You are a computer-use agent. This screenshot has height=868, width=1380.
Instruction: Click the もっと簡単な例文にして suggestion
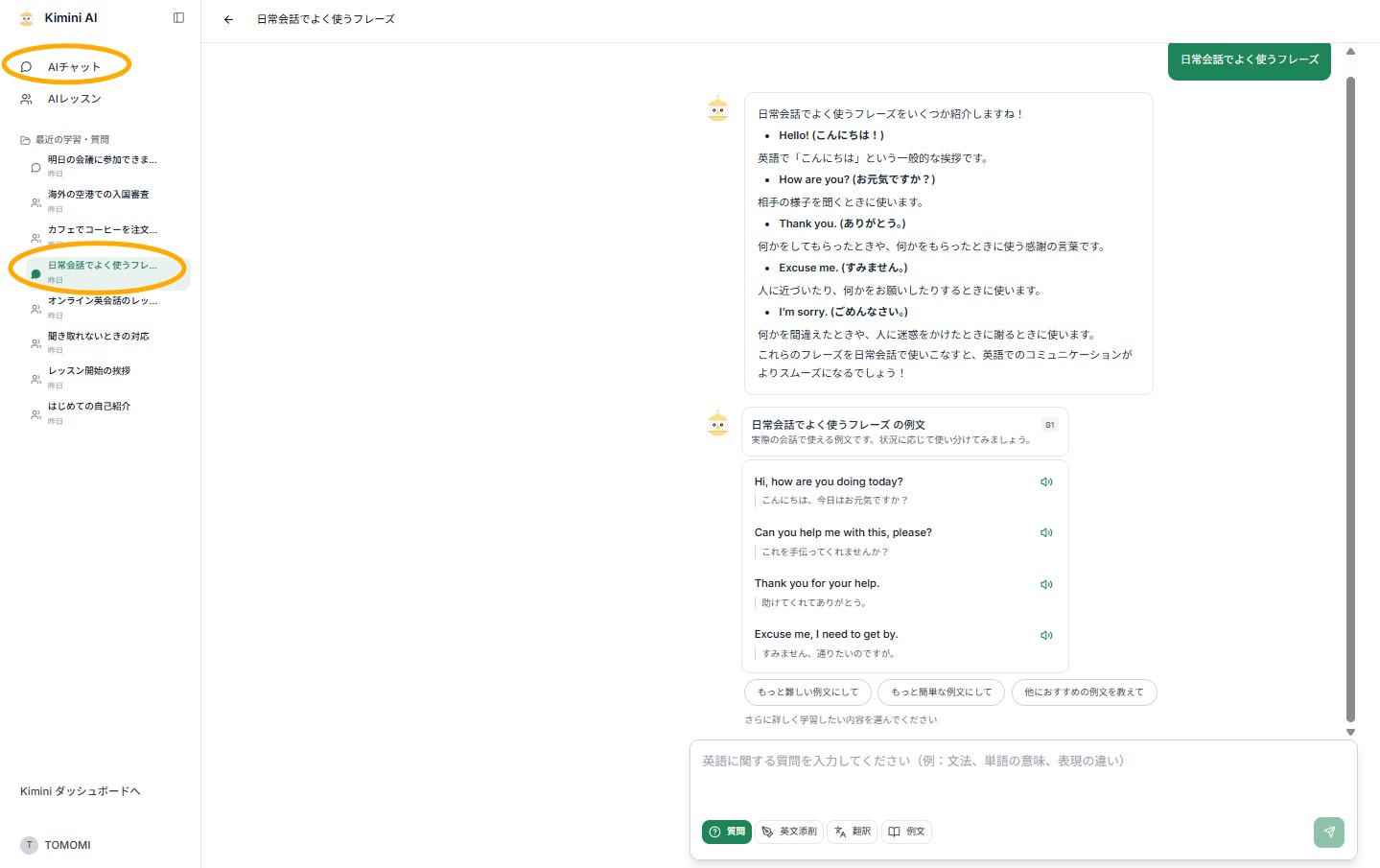click(941, 692)
